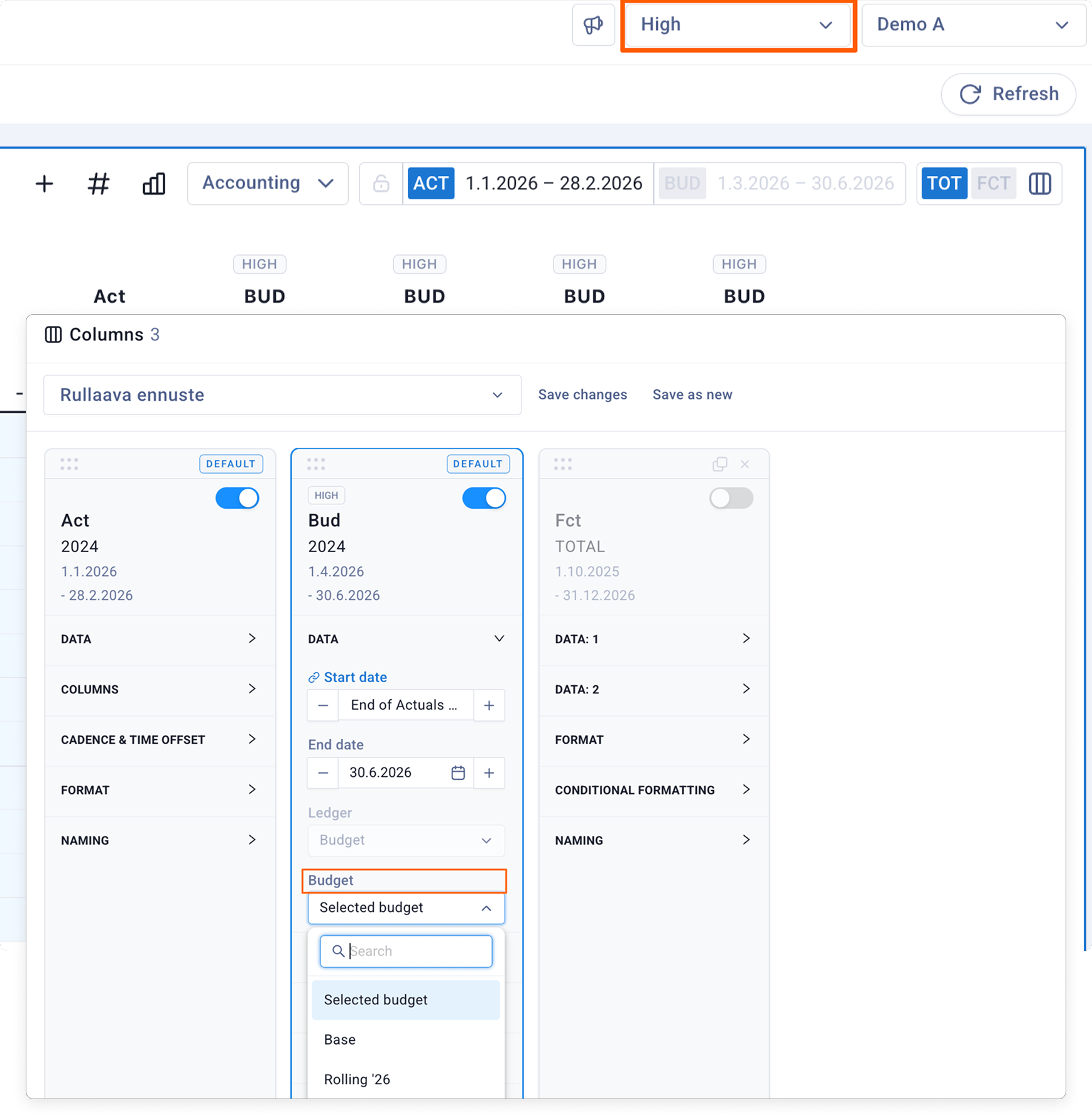This screenshot has width=1092, height=1118.
Task: Click BUD date range 1.3.2026 – 30.6.2026
Action: [x=805, y=183]
